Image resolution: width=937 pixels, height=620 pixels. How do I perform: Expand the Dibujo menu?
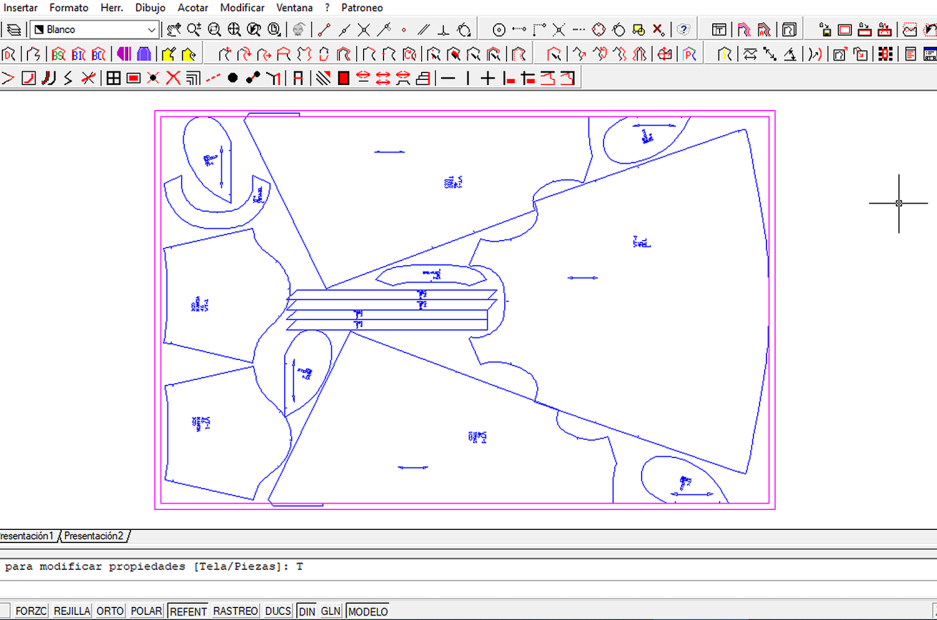pos(150,8)
